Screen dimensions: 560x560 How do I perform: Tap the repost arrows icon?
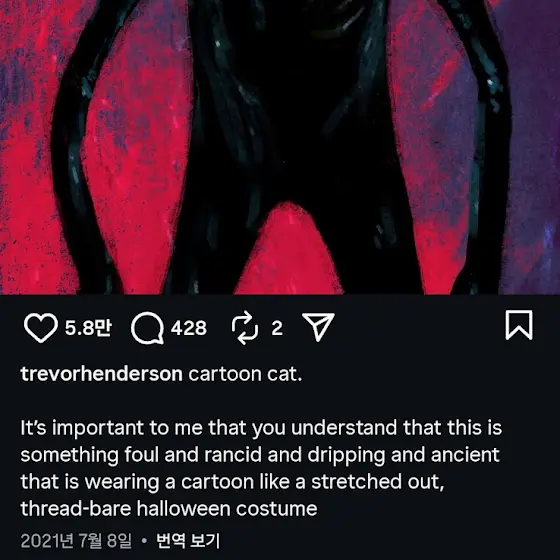click(245, 328)
